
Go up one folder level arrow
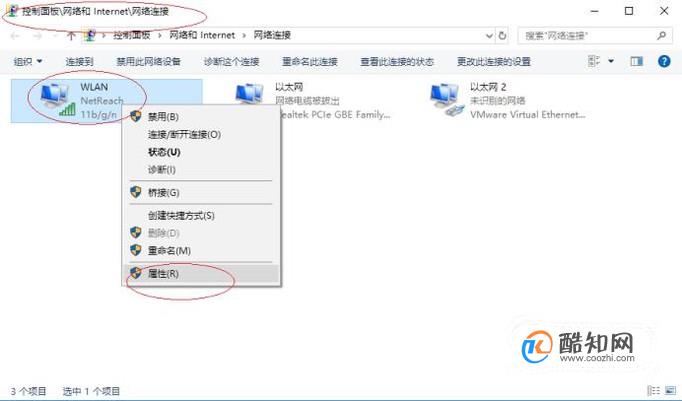(71, 35)
